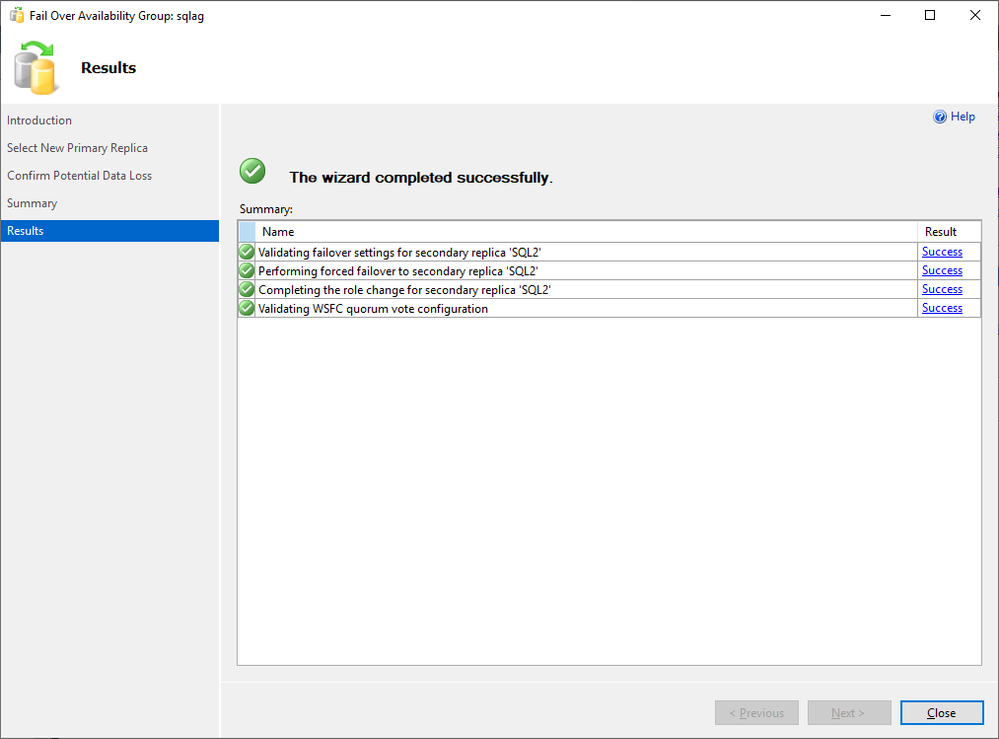Open Success link for WSFC quorum validation
The height and width of the screenshot is (739, 999).
point(942,309)
